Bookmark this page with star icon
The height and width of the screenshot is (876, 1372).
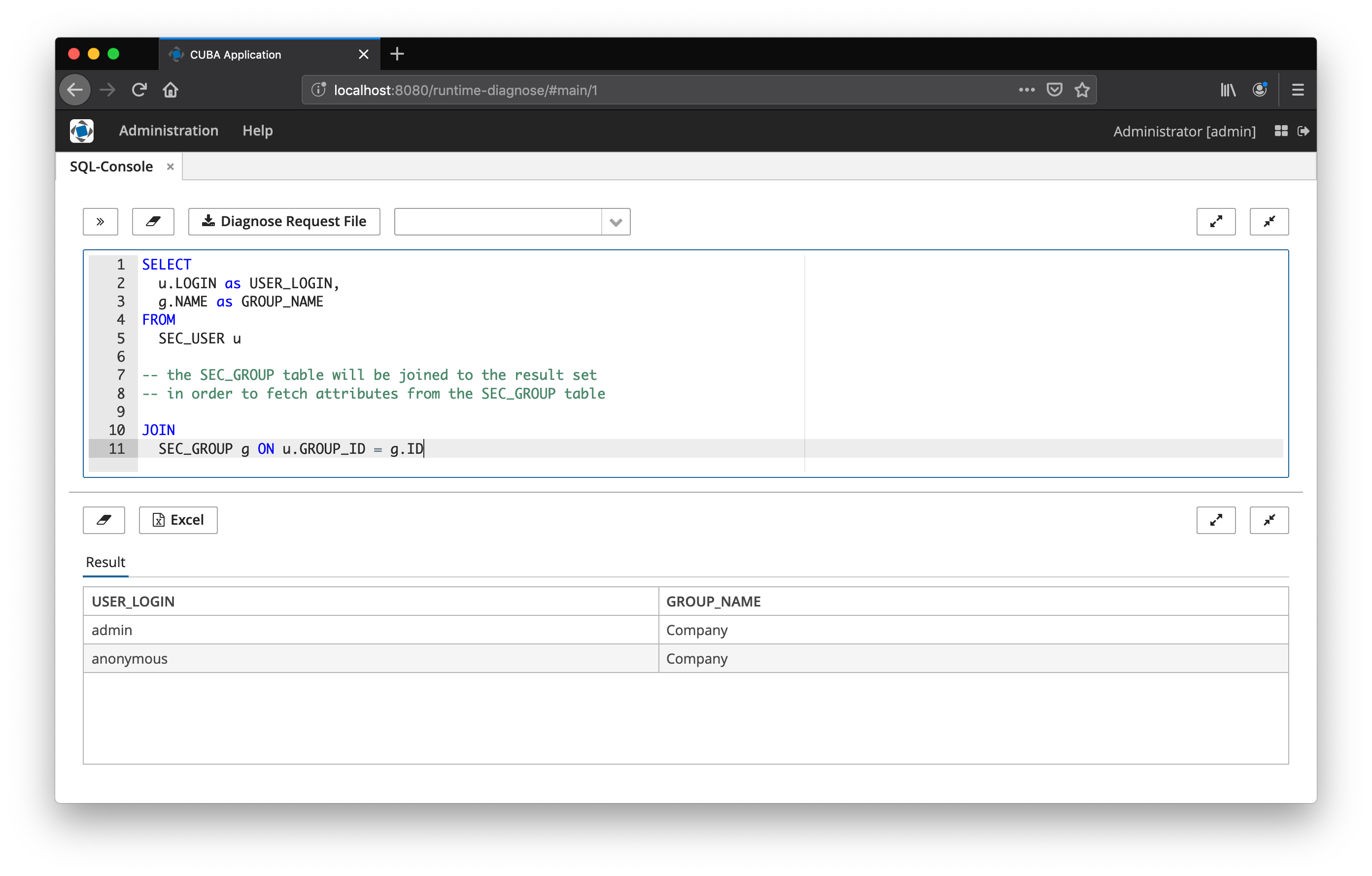click(x=1082, y=89)
